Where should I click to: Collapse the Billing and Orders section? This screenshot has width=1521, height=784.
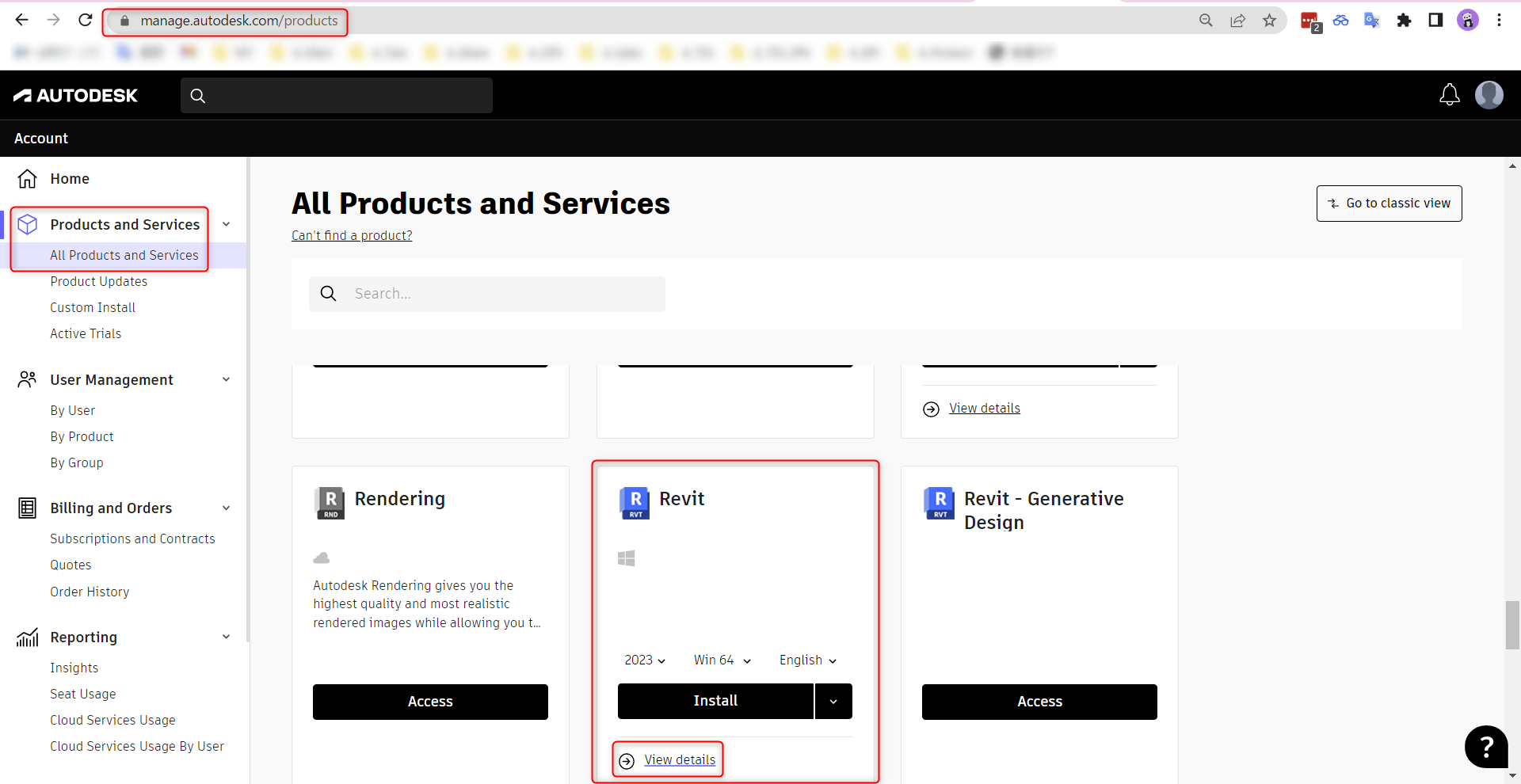(x=227, y=508)
